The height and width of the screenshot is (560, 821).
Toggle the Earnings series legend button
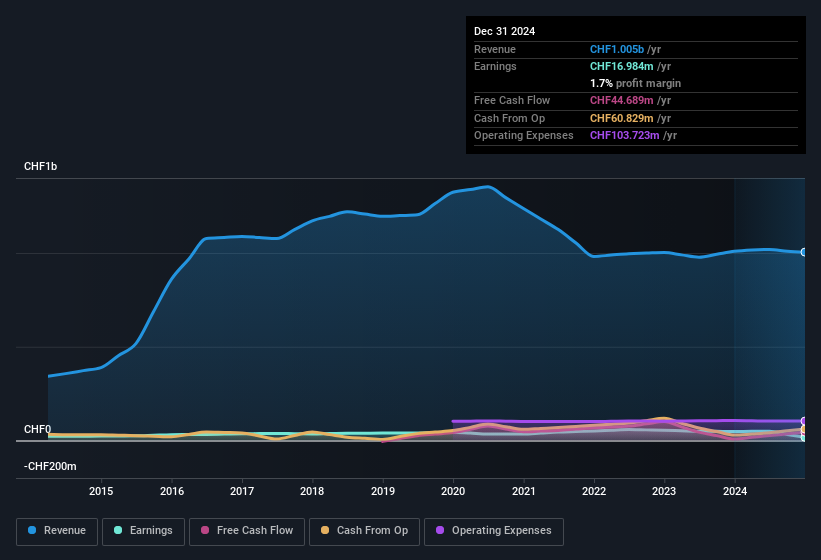tap(143, 532)
